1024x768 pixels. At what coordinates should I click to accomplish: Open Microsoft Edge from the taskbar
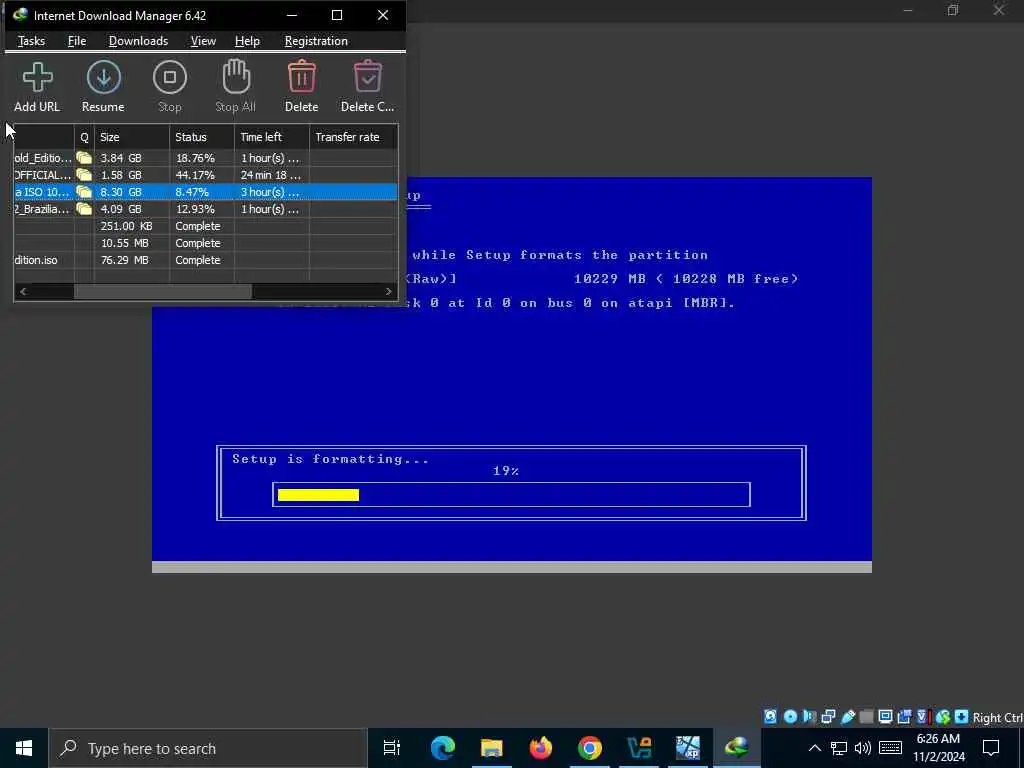click(x=442, y=748)
